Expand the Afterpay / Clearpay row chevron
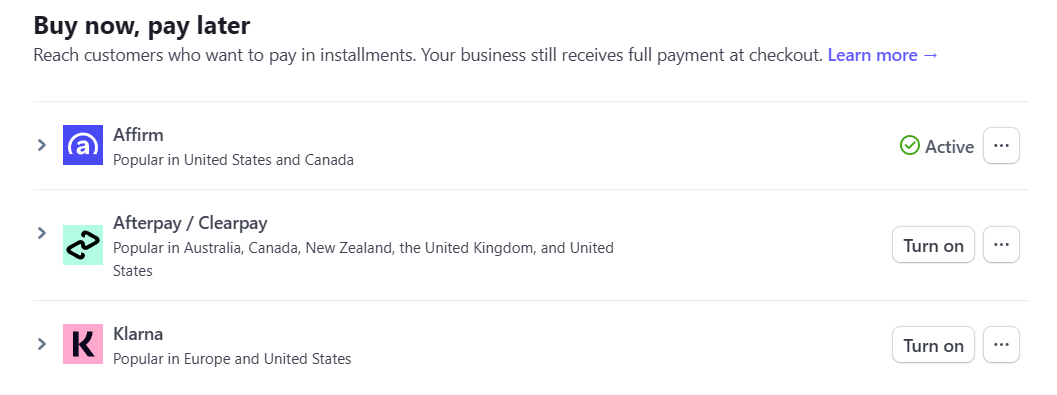 42,233
